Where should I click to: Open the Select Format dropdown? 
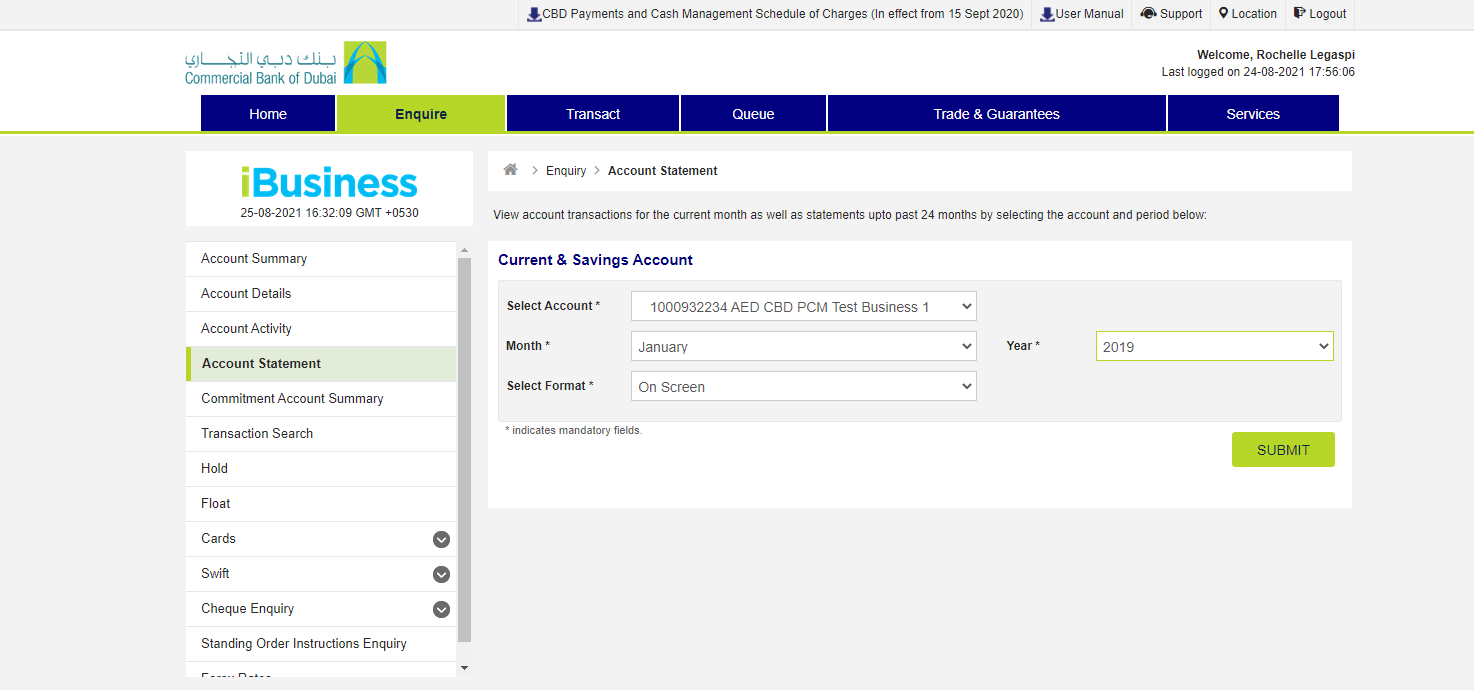pyautogui.click(x=803, y=386)
